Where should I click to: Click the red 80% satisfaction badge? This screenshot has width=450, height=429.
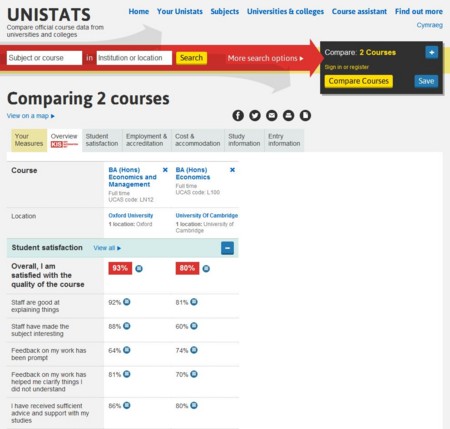point(187,268)
